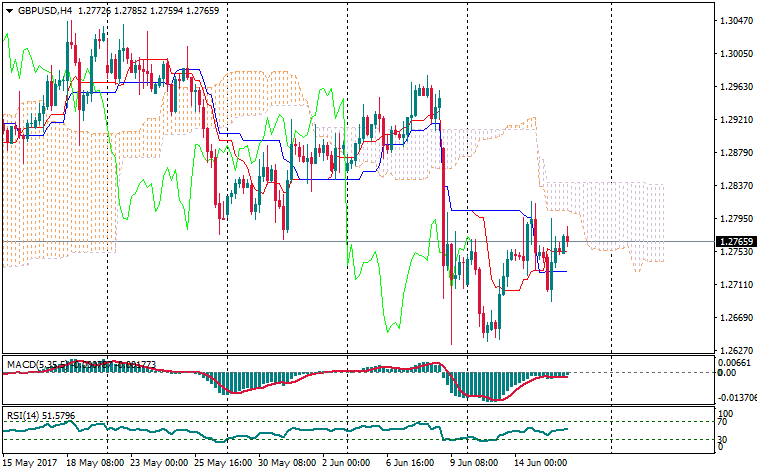
Task: Open the dropdown arrow beside GBPUSD,H4
Action: [9, 10]
